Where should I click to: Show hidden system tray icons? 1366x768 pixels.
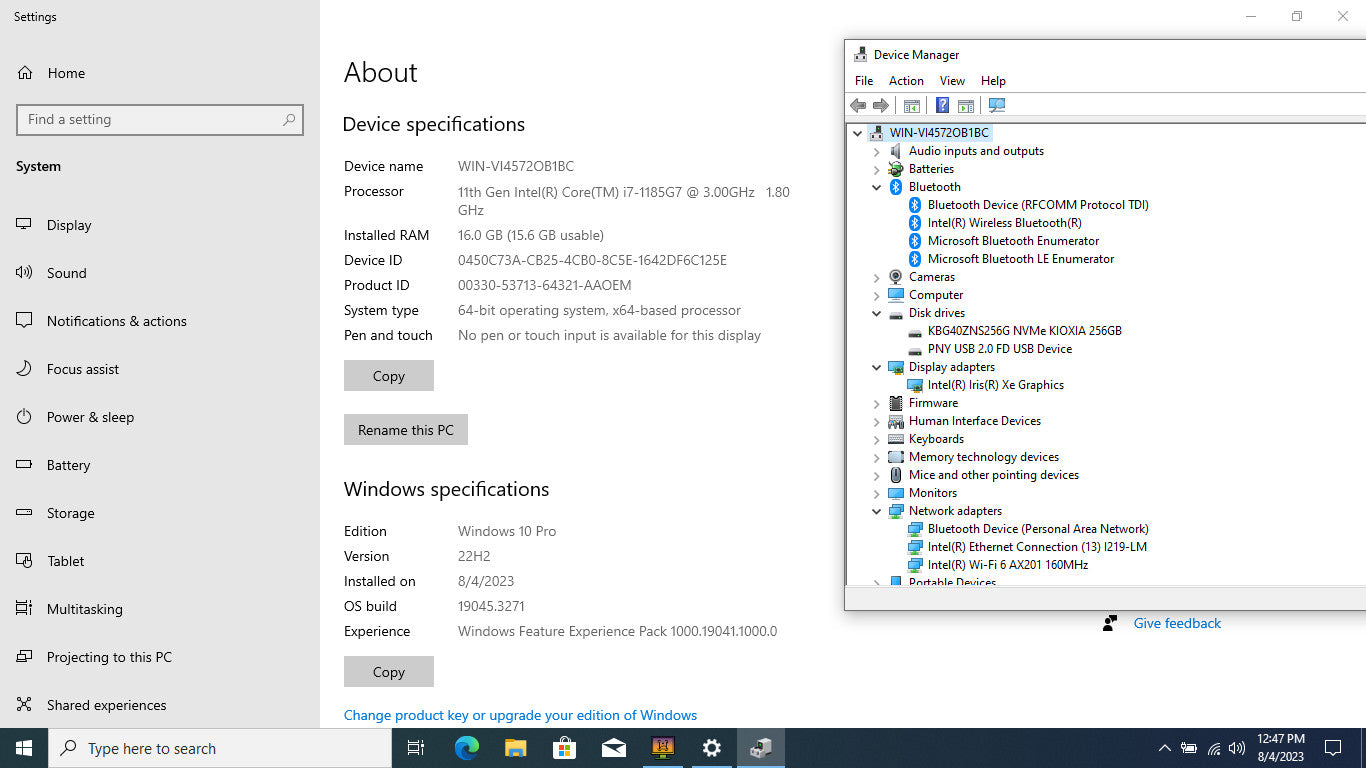[1164, 748]
